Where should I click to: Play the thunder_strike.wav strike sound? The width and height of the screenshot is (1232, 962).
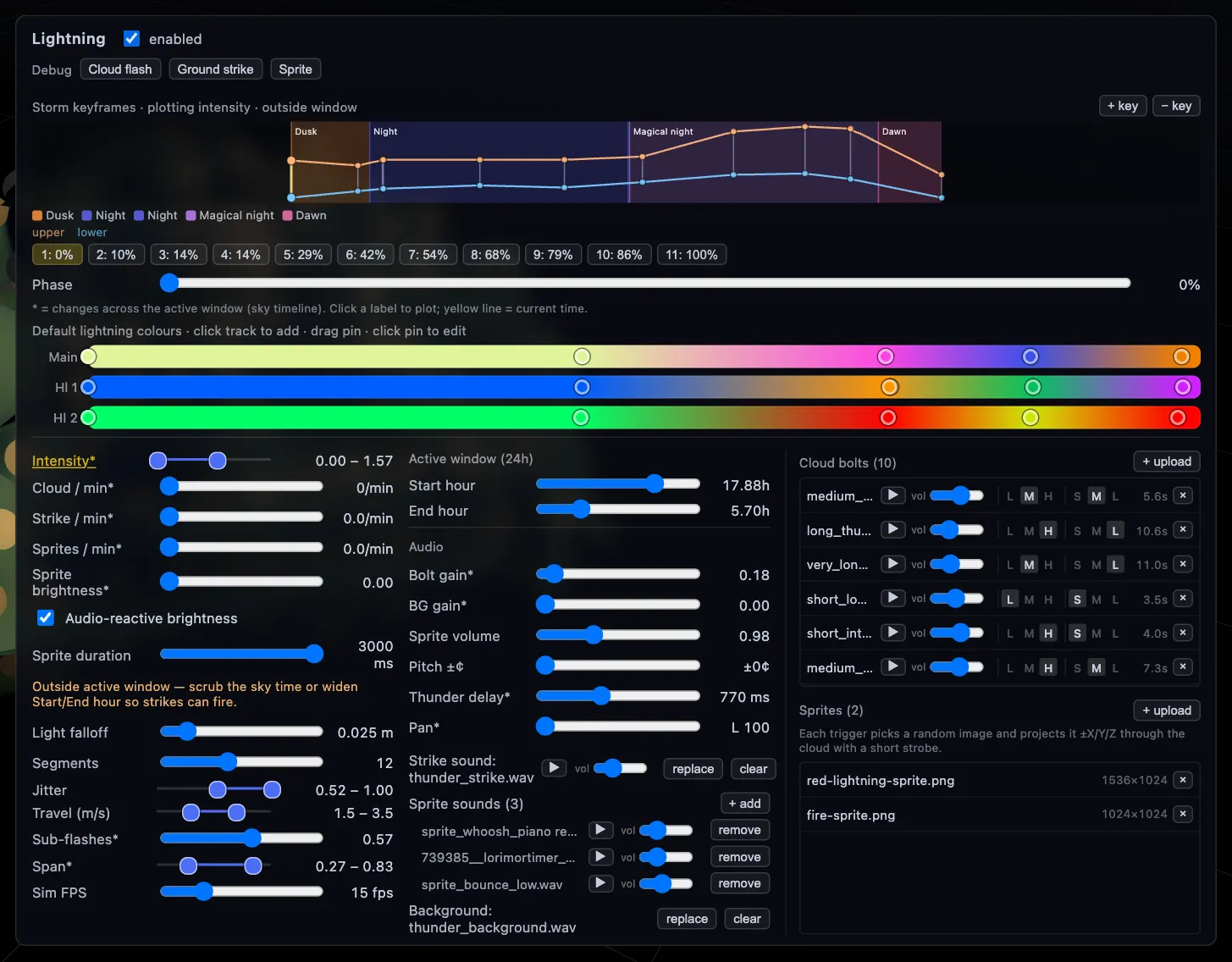(554, 768)
